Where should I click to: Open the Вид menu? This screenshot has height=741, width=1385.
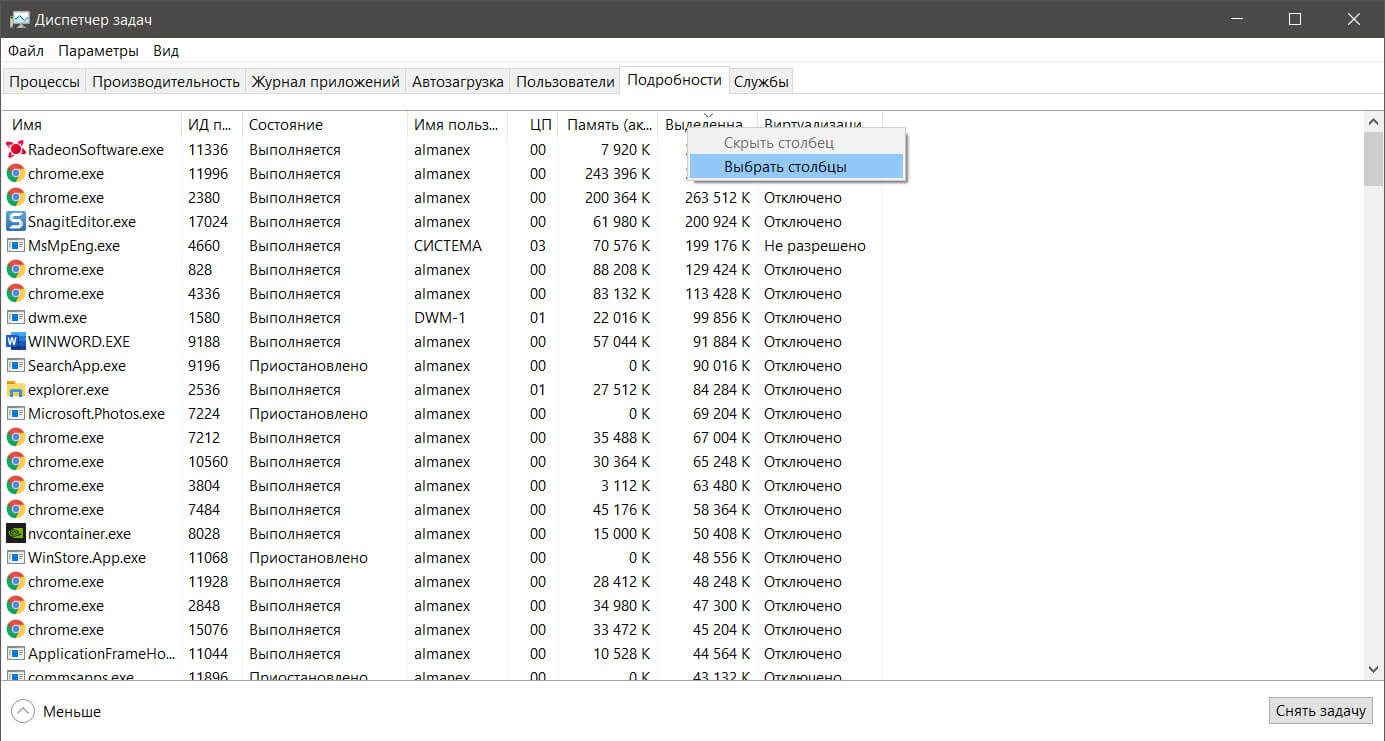166,51
